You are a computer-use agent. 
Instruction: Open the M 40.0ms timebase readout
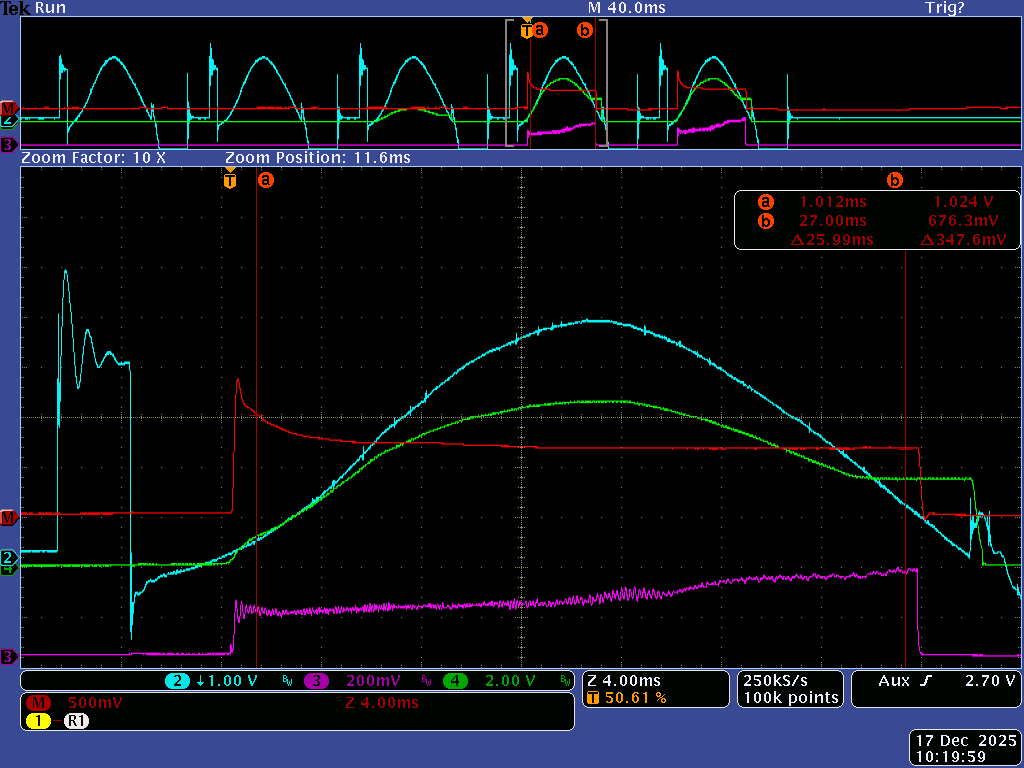click(x=626, y=8)
